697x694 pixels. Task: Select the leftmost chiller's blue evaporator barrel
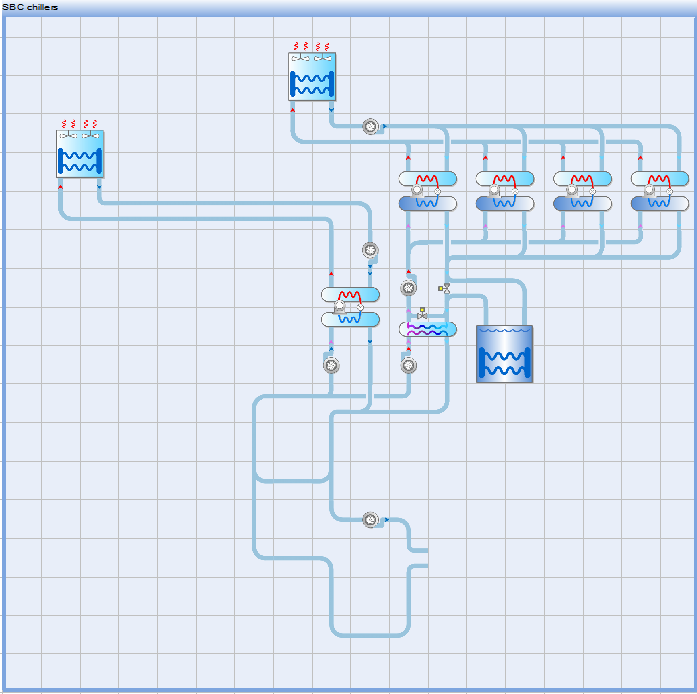[427, 203]
